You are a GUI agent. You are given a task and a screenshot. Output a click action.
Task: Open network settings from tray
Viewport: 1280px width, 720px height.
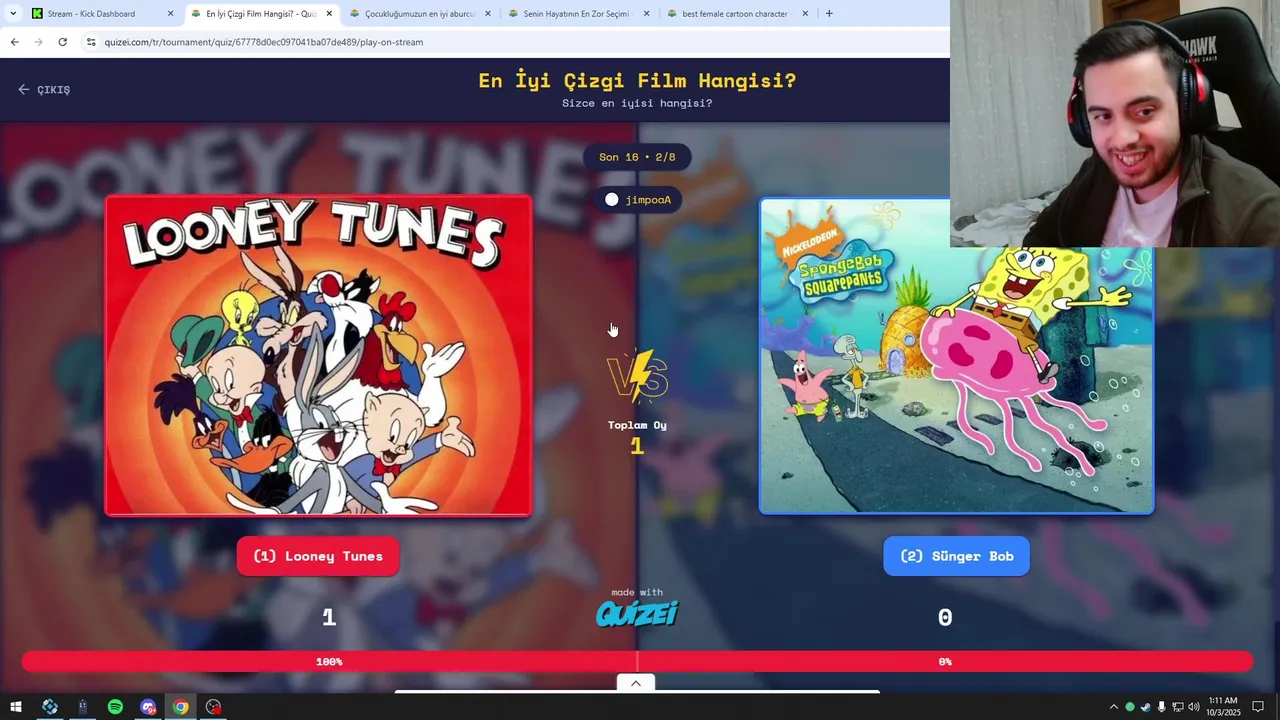pos(1177,707)
